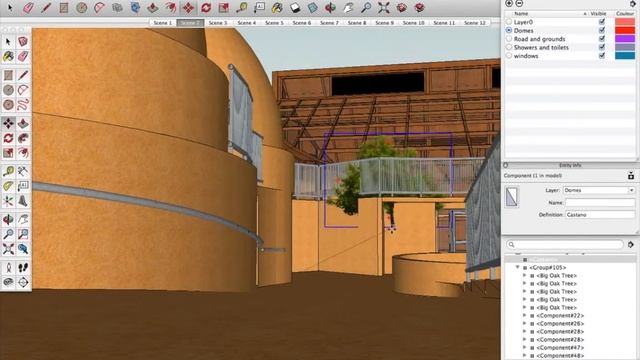The height and width of the screenshot is (360, 640).
Task: Activate the Axes tool
Action: [x=8, y=201]
